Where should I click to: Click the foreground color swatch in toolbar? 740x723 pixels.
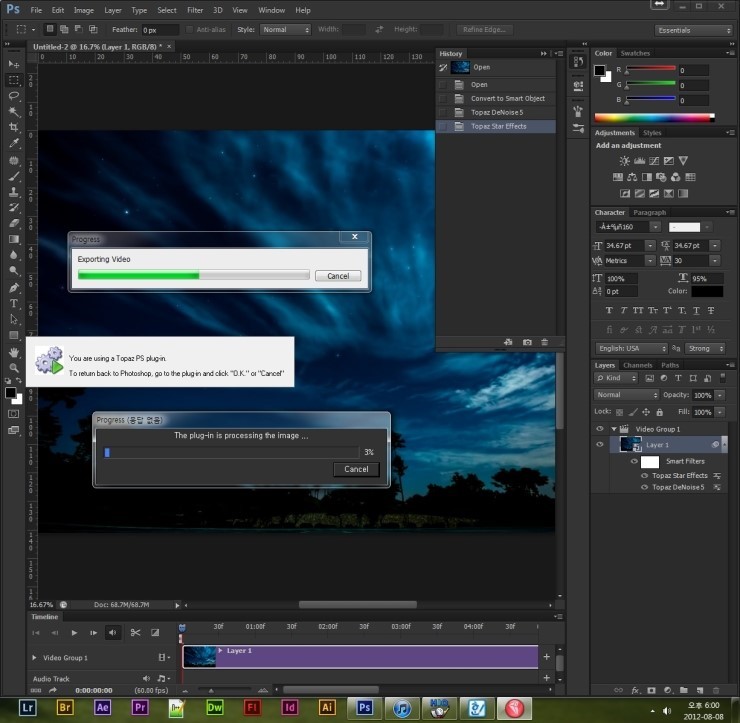click(11, 393)
